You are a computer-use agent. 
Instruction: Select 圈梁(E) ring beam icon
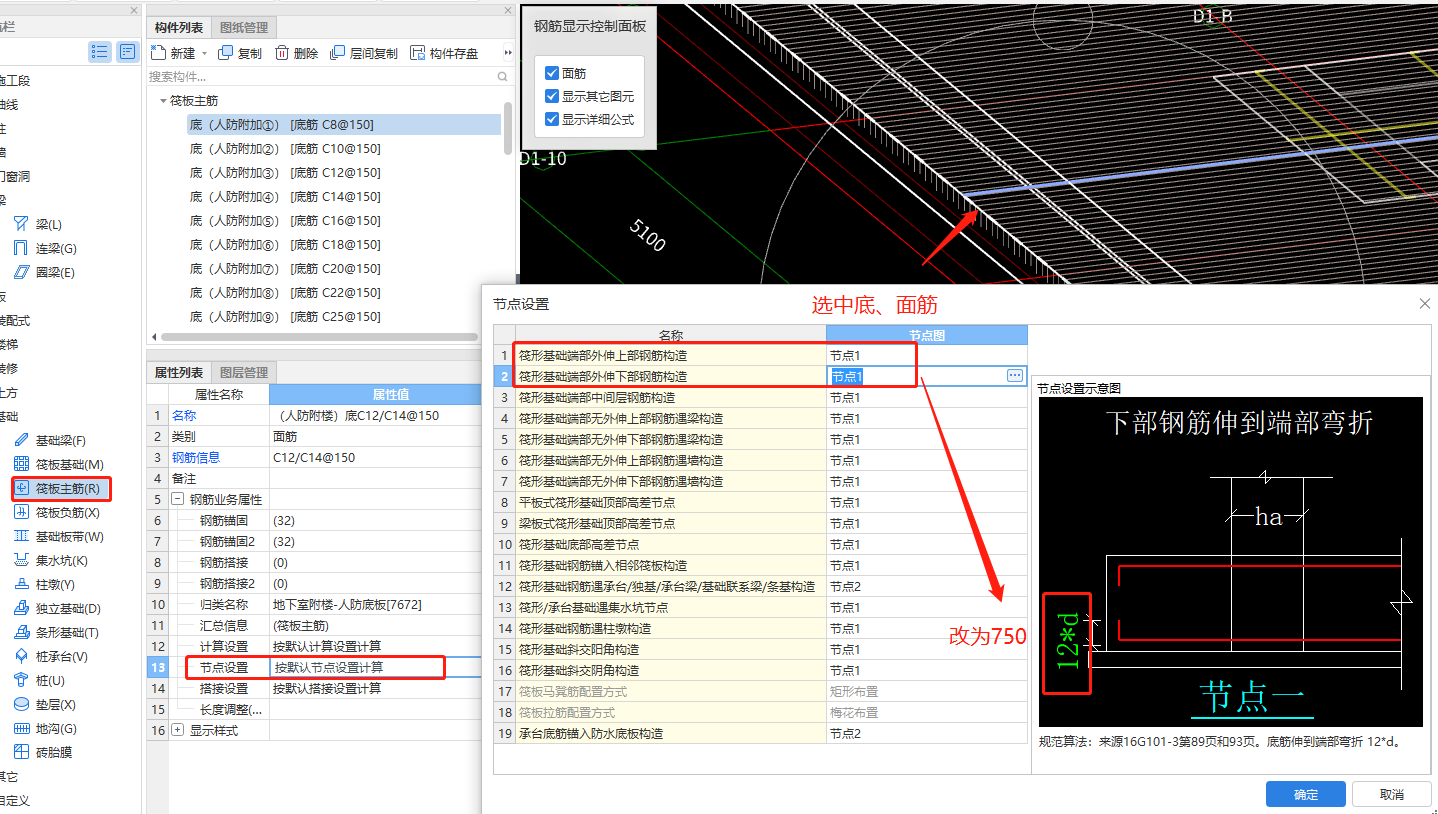point(20,272)
